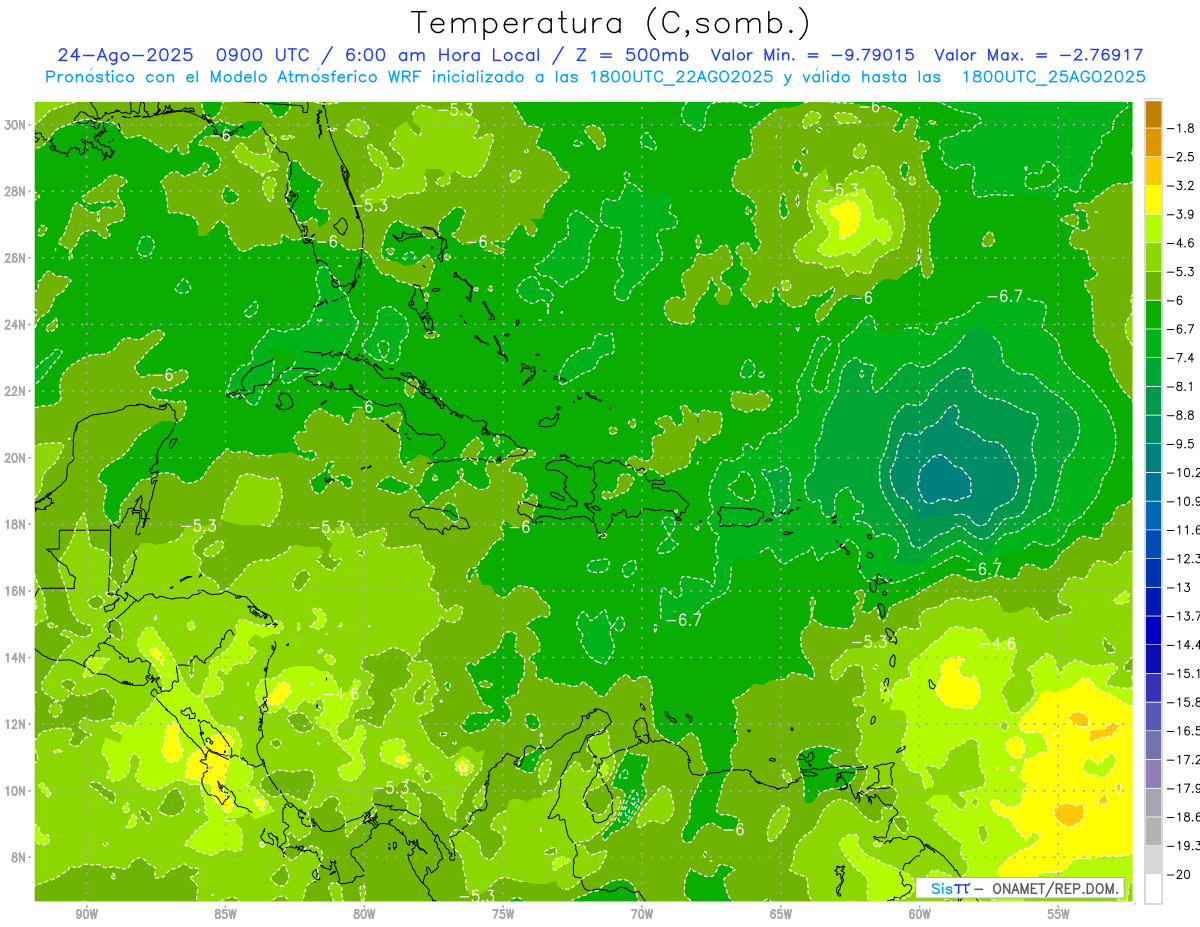
Task: Click the 10N latitude axis label
Action: tap(17, 790)
